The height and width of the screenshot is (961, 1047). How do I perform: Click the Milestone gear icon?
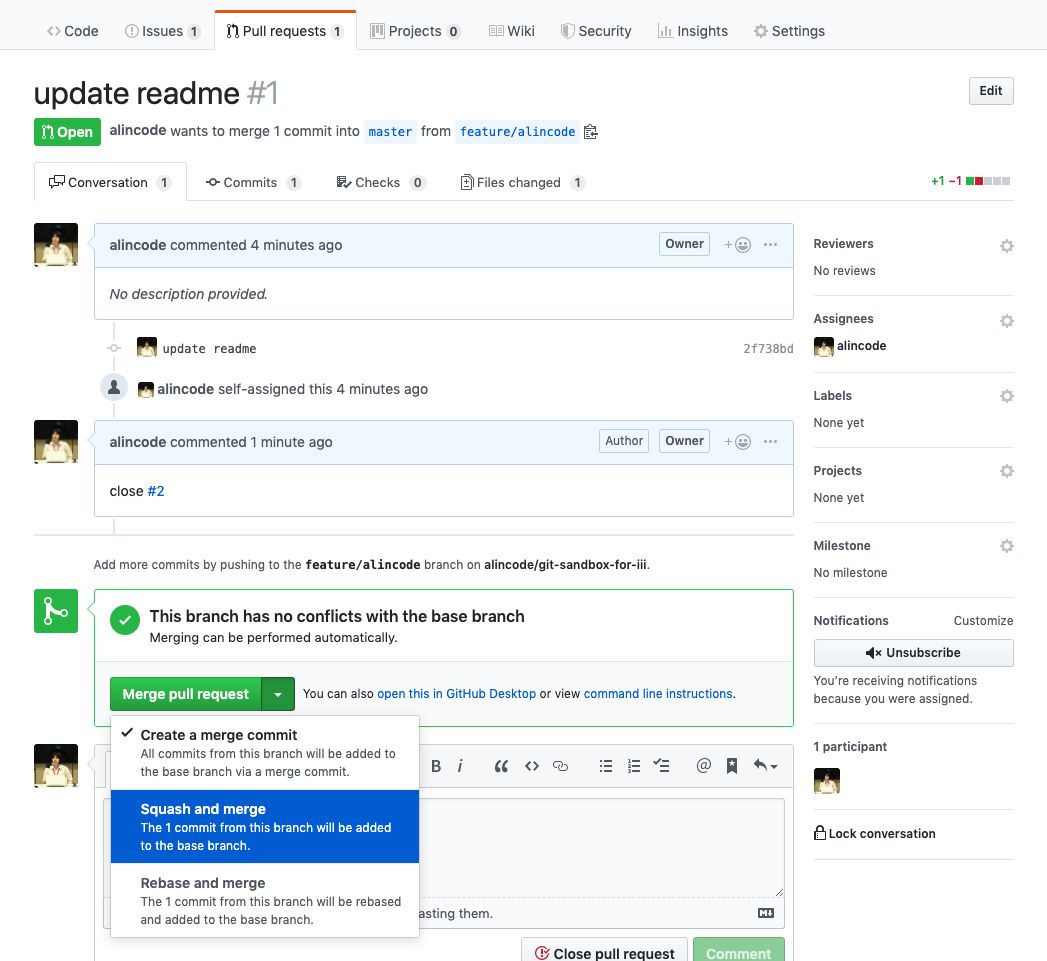coord(1006,546)
